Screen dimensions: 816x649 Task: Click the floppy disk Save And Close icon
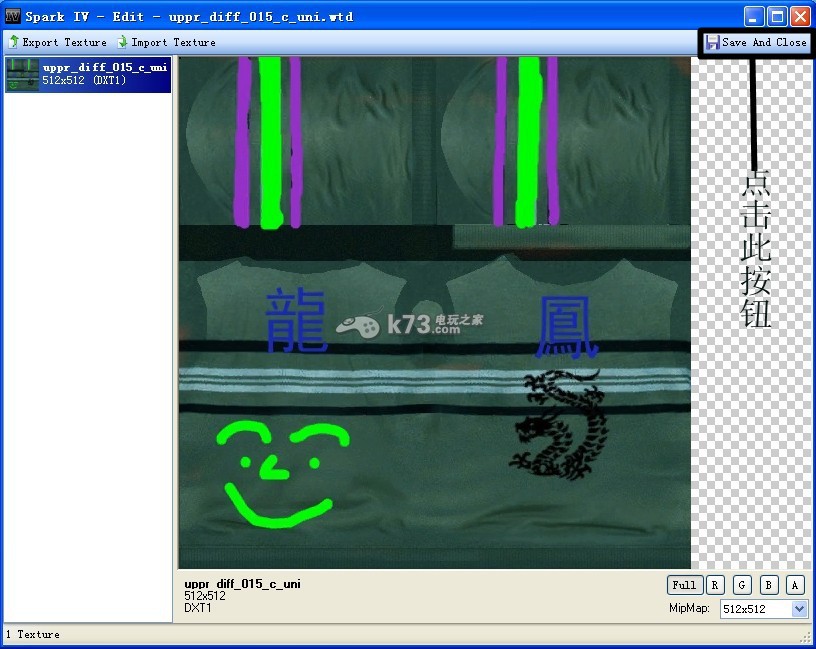pyautogui.click(x=712, y=43)
